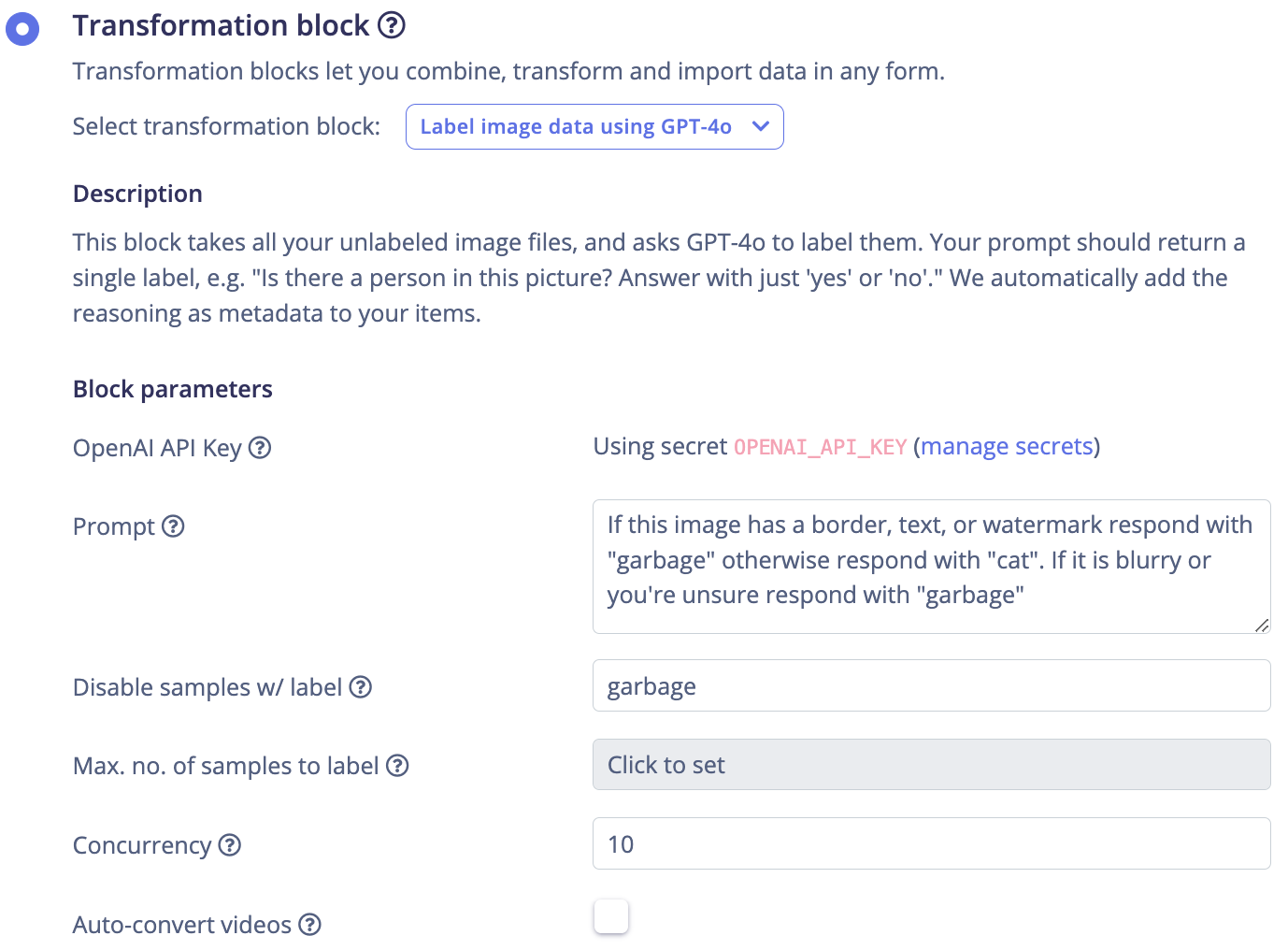Show help for the Prompt parameter
The image size is (1288, 950).
coord(173,526)
